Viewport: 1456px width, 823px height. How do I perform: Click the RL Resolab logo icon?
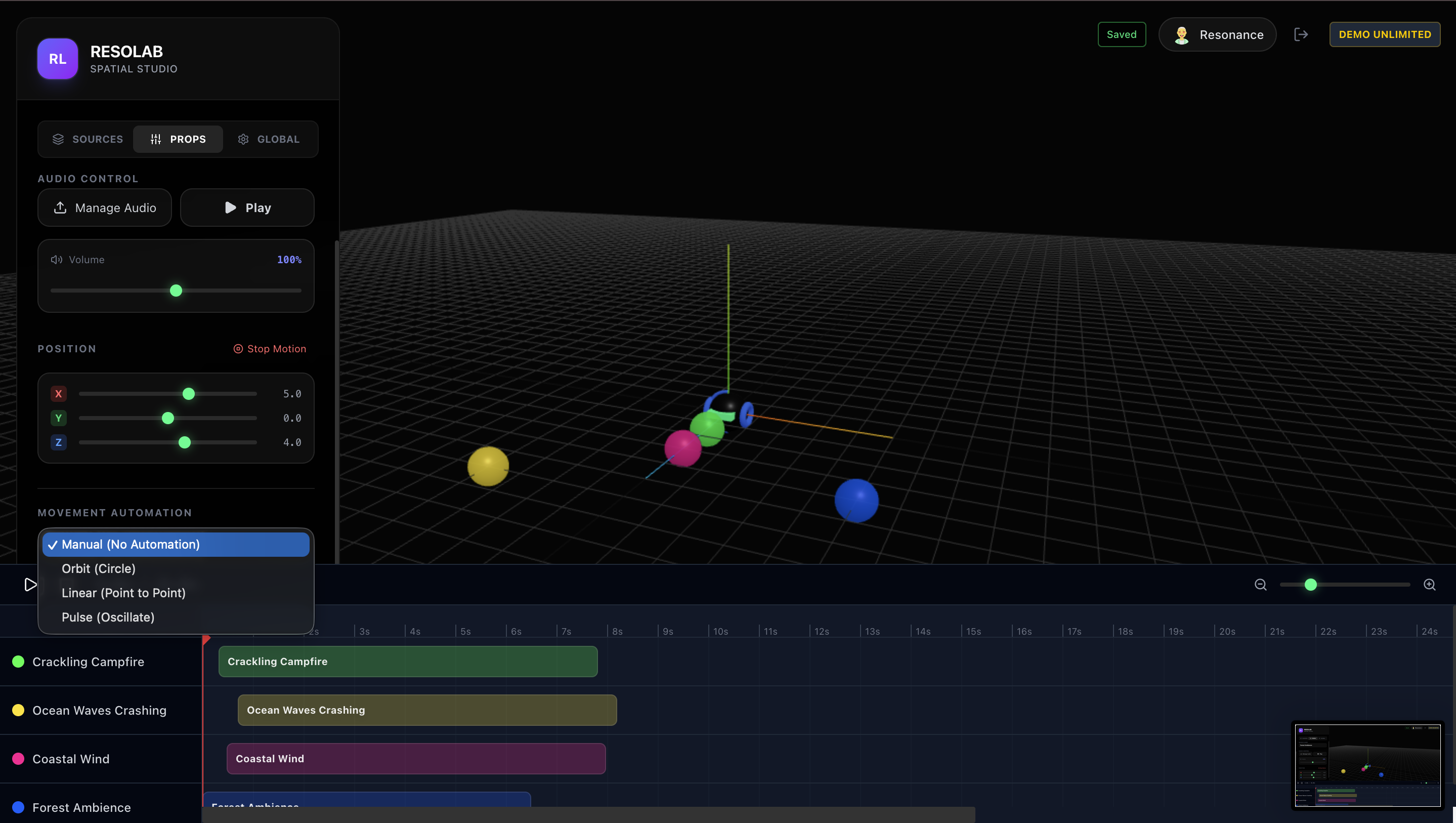tap(57, 59)
